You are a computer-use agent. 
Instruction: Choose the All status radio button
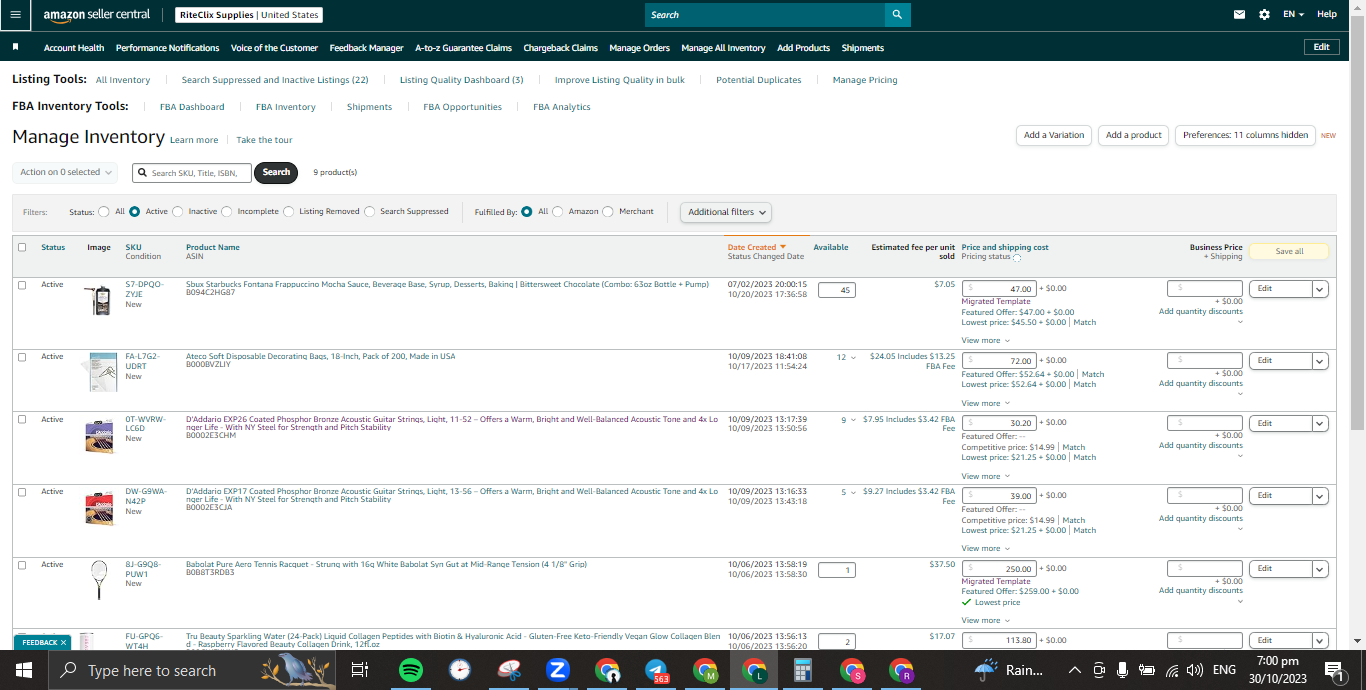(104, 212)
